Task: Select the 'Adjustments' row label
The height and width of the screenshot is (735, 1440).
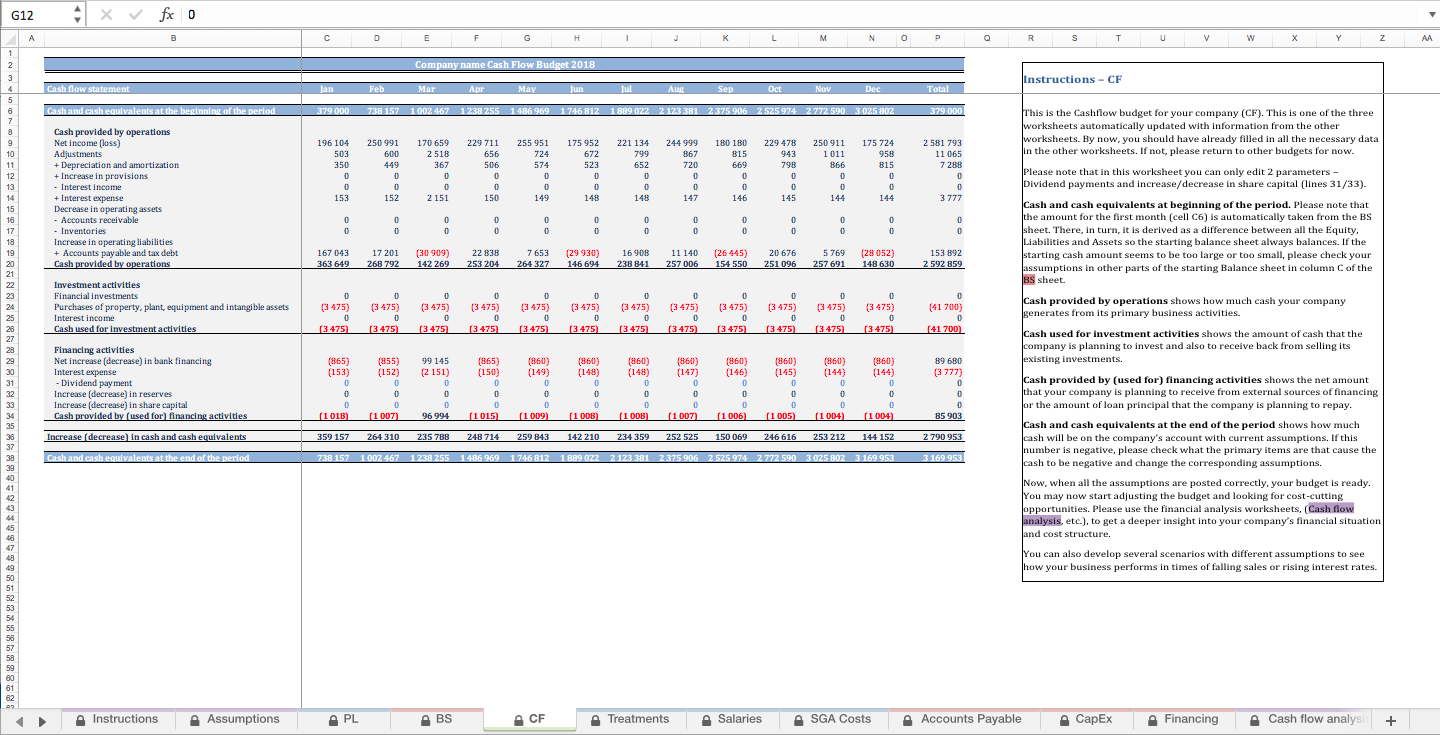Action: pos(77,154)
